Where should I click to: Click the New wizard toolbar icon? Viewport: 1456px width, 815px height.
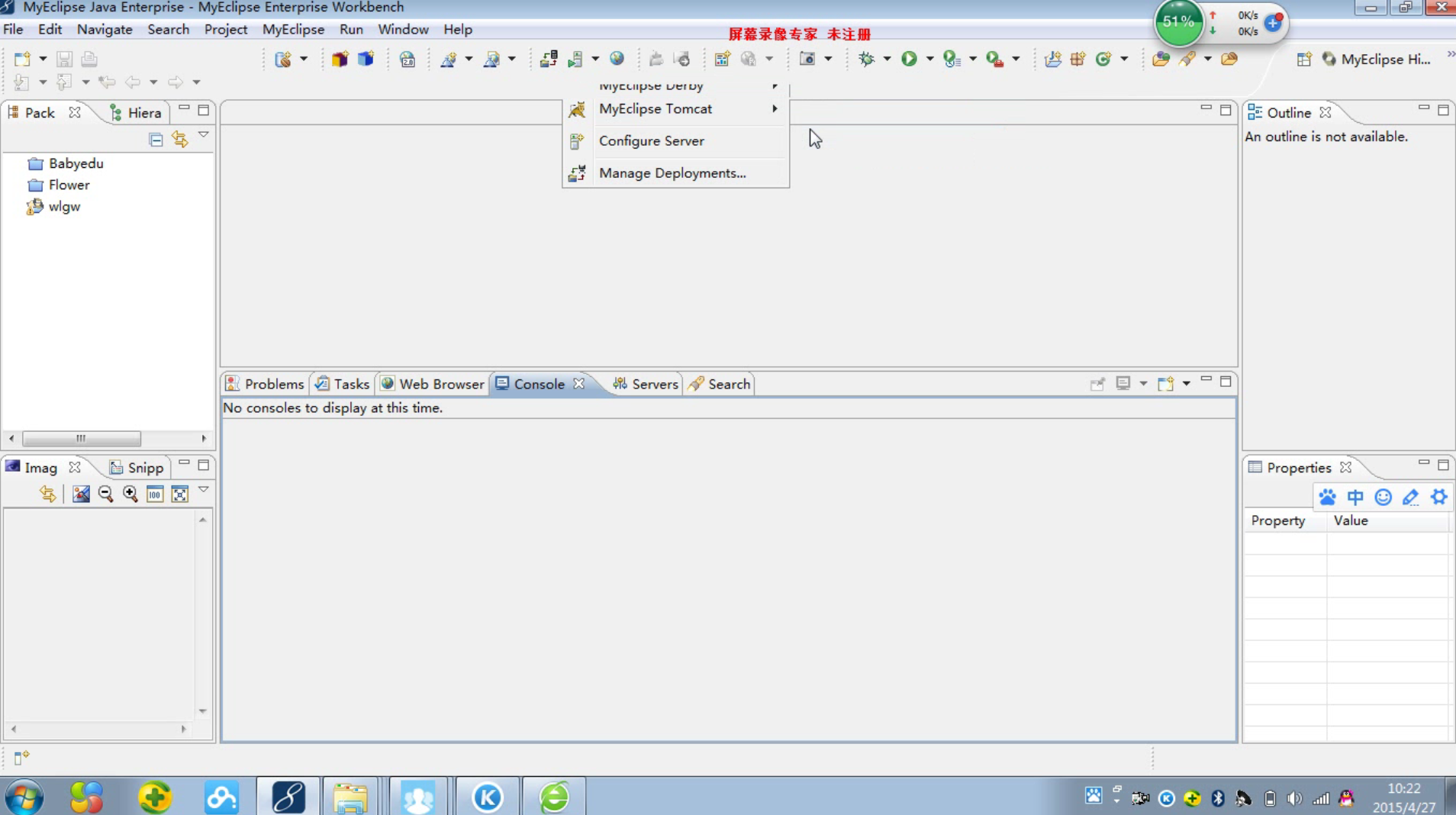coord(22,59)
